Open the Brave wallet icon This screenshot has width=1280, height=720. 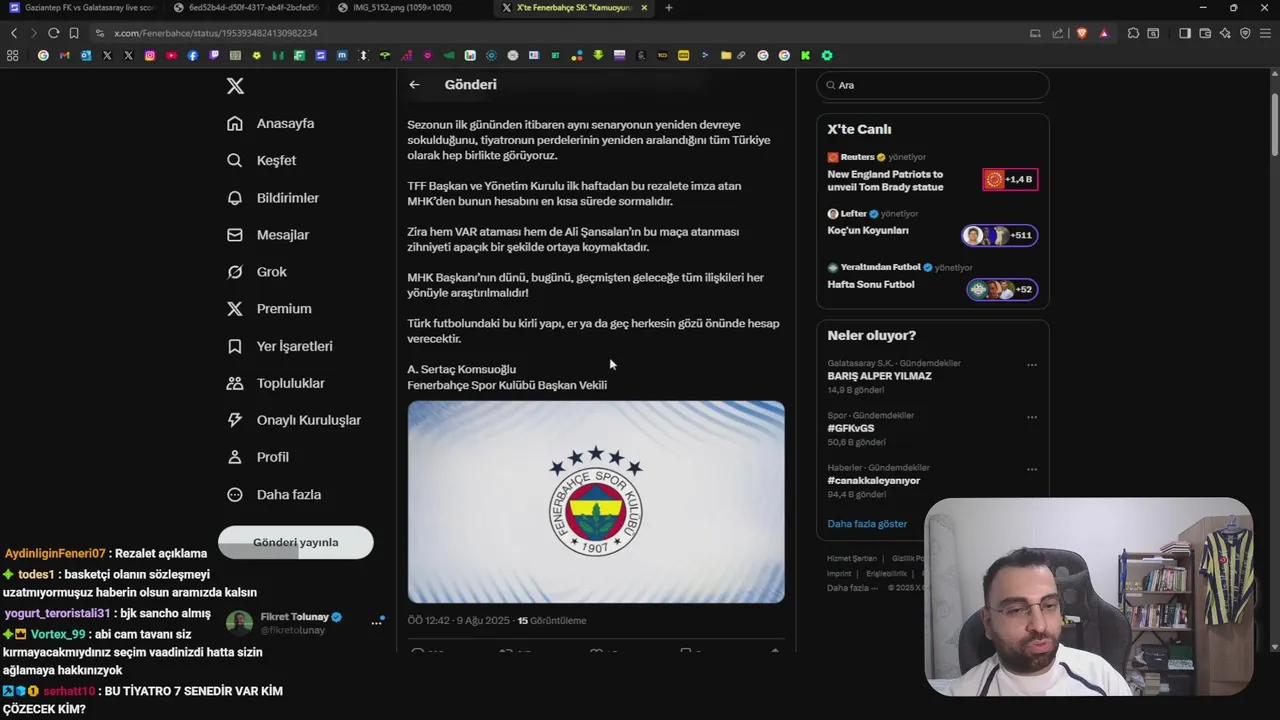click(x=1205, y=33)
